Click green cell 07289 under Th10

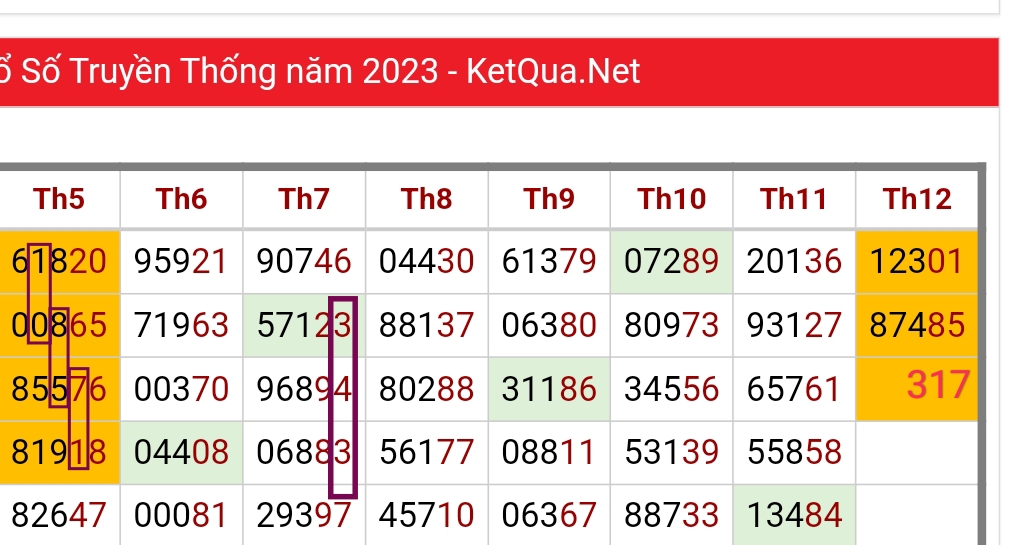671,262
